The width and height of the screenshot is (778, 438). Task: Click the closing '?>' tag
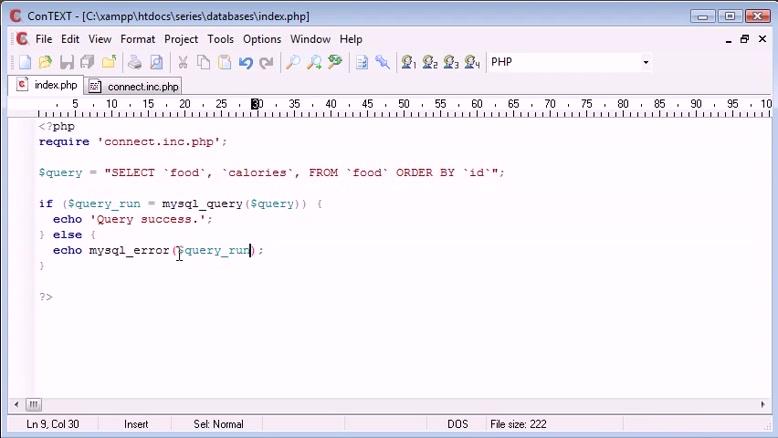46,297
